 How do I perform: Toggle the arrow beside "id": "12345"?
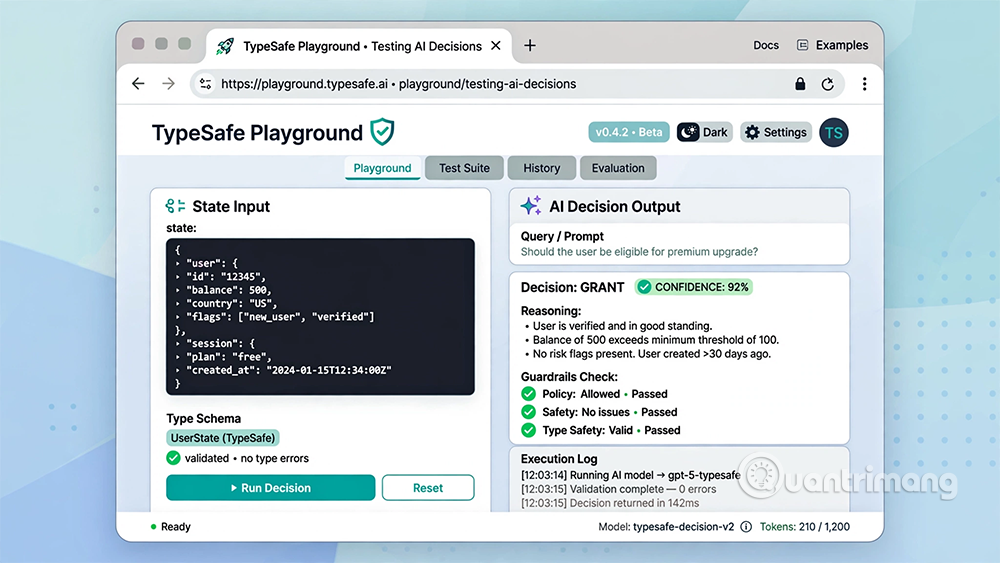tap(178, 276)
